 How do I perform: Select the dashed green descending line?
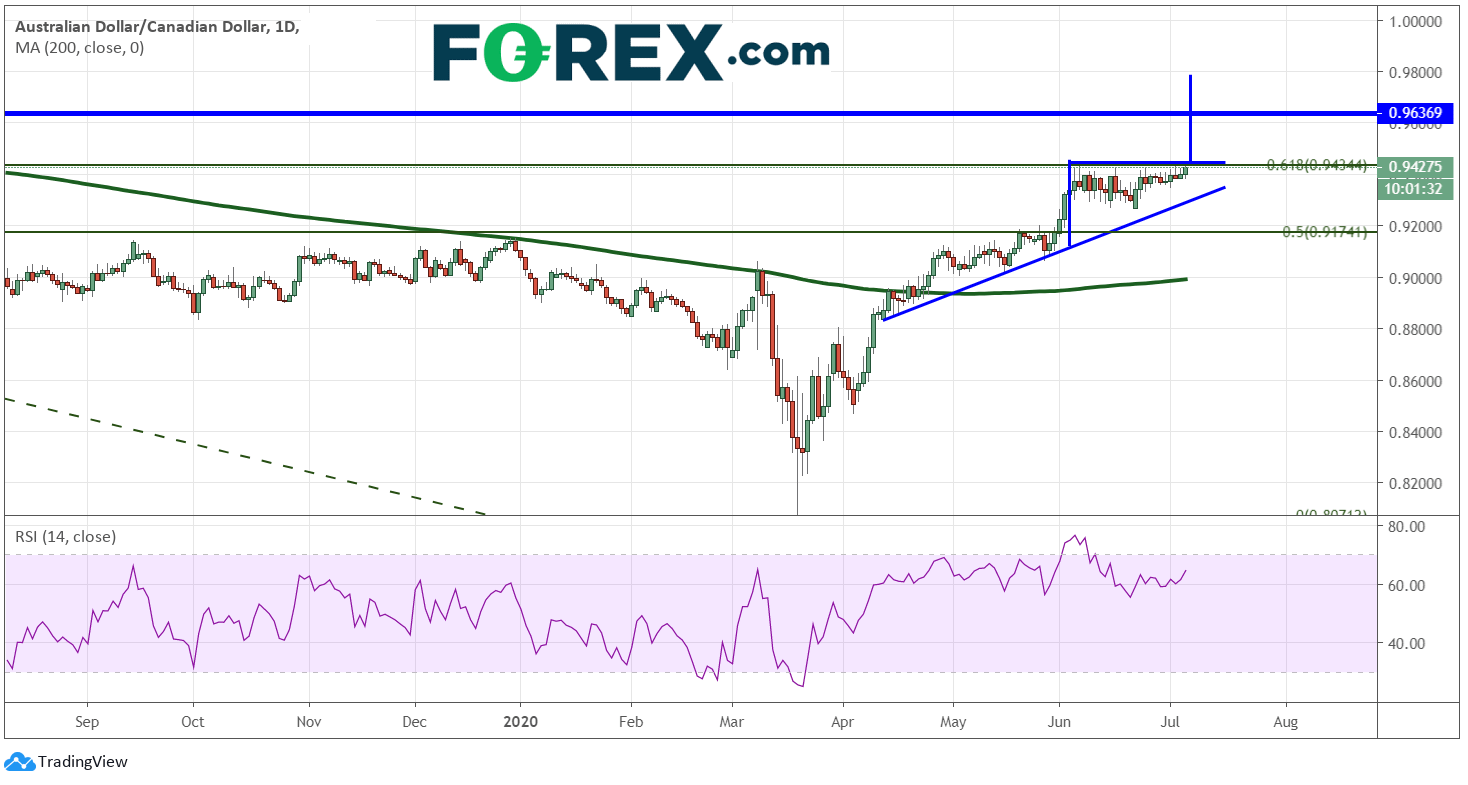pos(245,457)
